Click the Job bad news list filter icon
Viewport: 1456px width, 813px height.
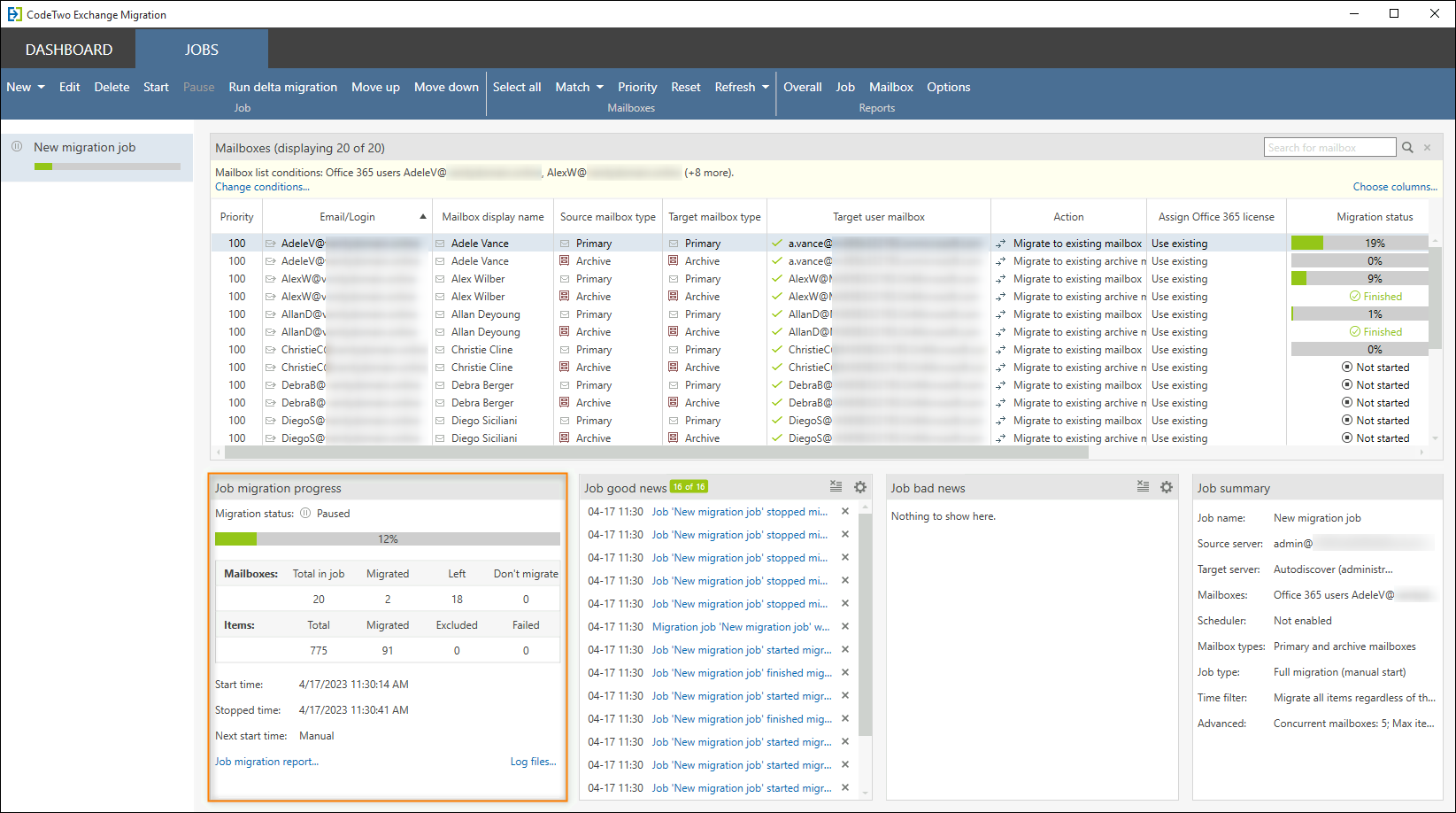click(x=1143, y=486)
